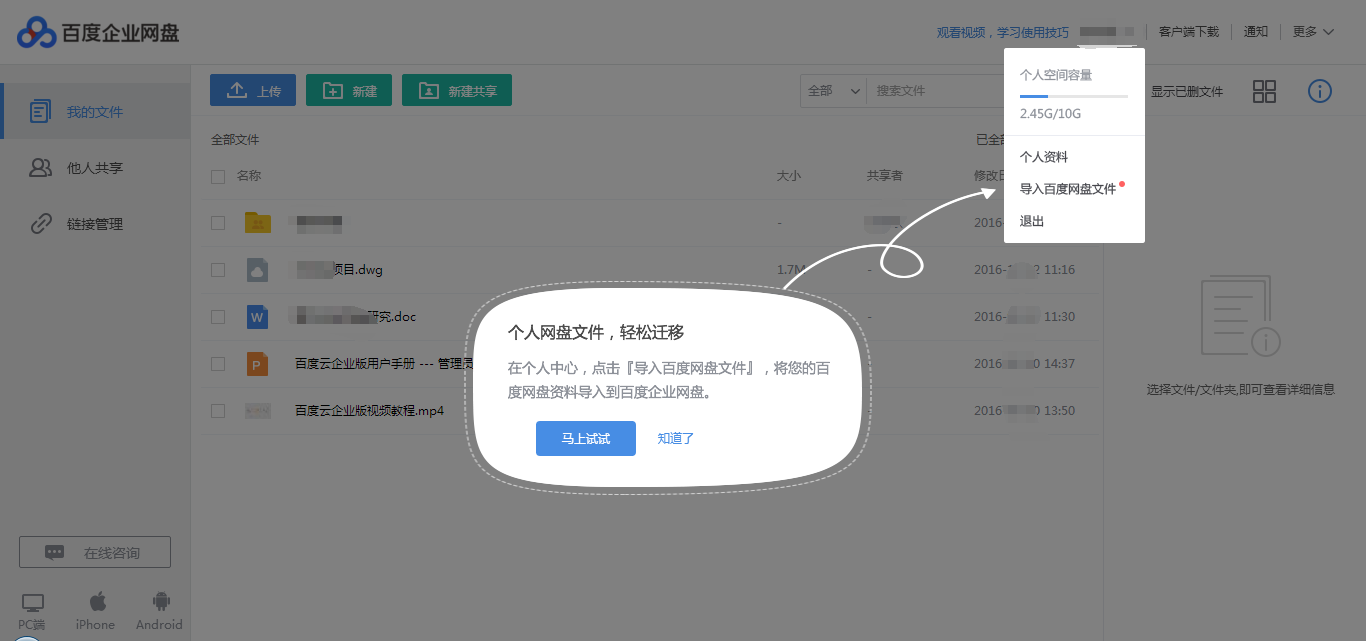This screenshot has height=641, width=1366.
Task: Click the PowerPoint file icon
Action: coord(258,364)
